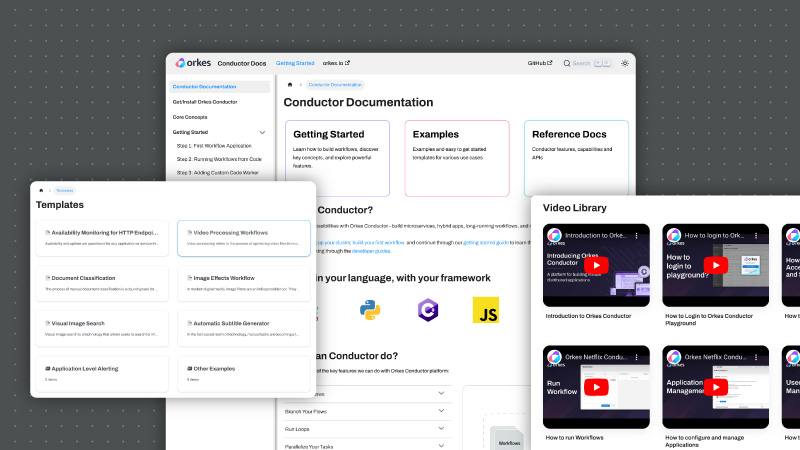The width and height of the screenshot is (800, 450).
Task: Click the Templates breadcrumb chip
Action: click(64, 190)
